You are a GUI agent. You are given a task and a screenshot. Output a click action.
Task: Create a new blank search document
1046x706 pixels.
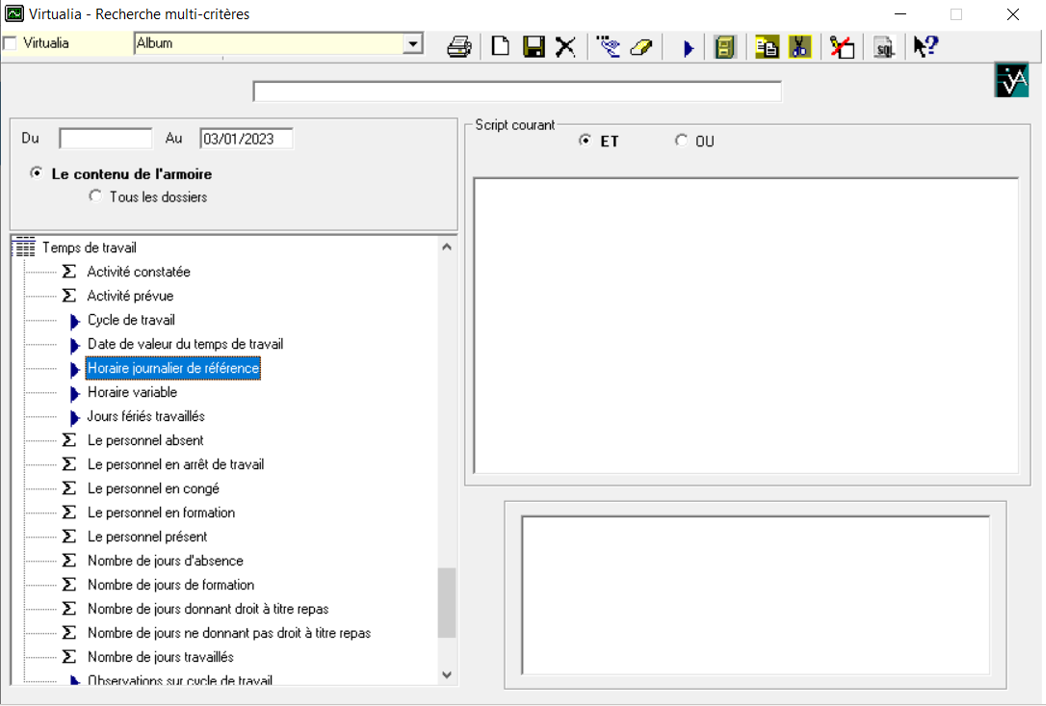tap(500, 47)
